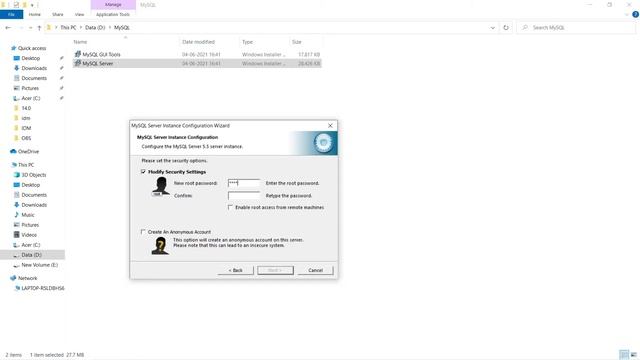Focus the New root password field
Image resolution: width=640 pixels, height=360 pixels.
coord(244,183)
